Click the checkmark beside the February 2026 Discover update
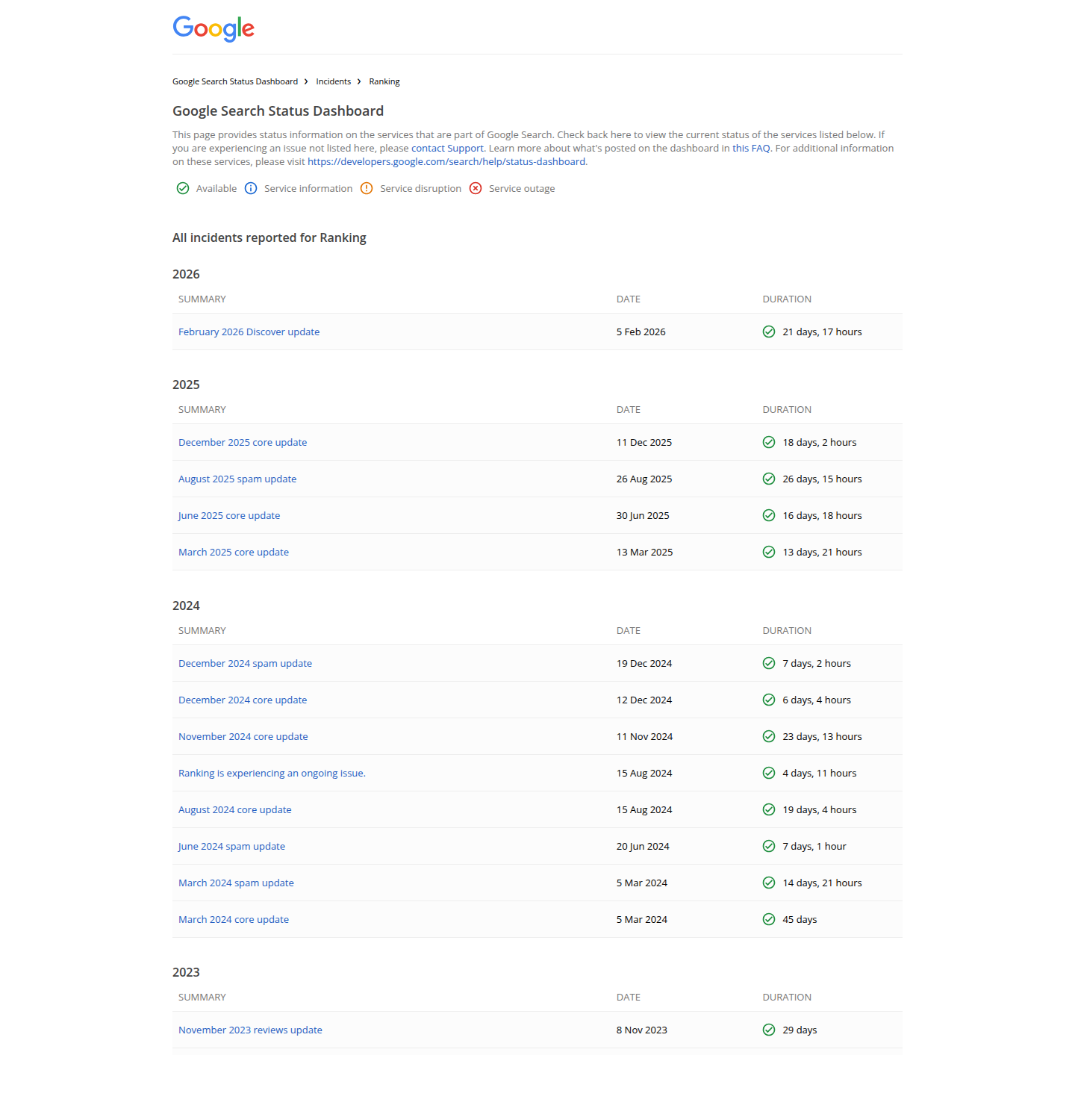Screen dimensions: 1075x1120 coord(769,332)
